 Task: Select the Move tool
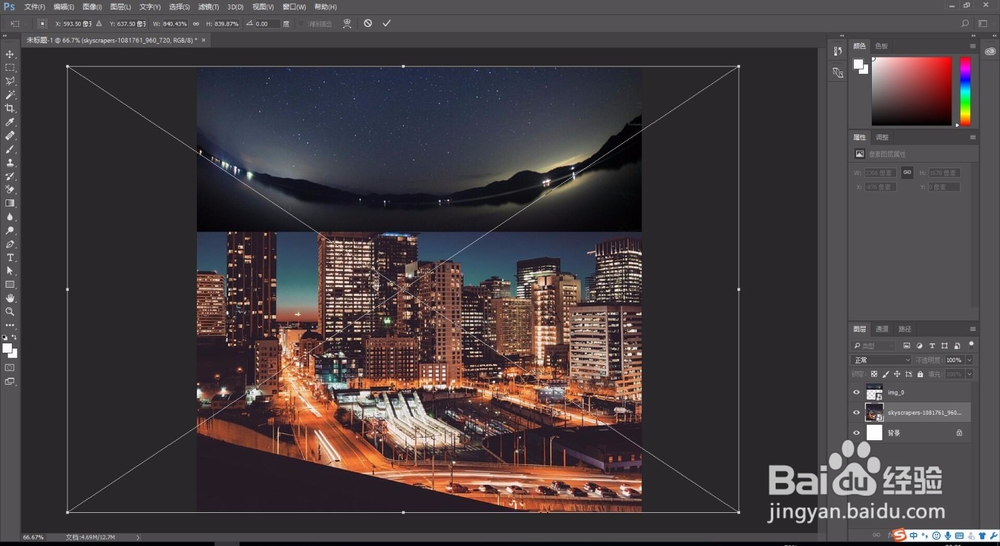pos(10,54)
